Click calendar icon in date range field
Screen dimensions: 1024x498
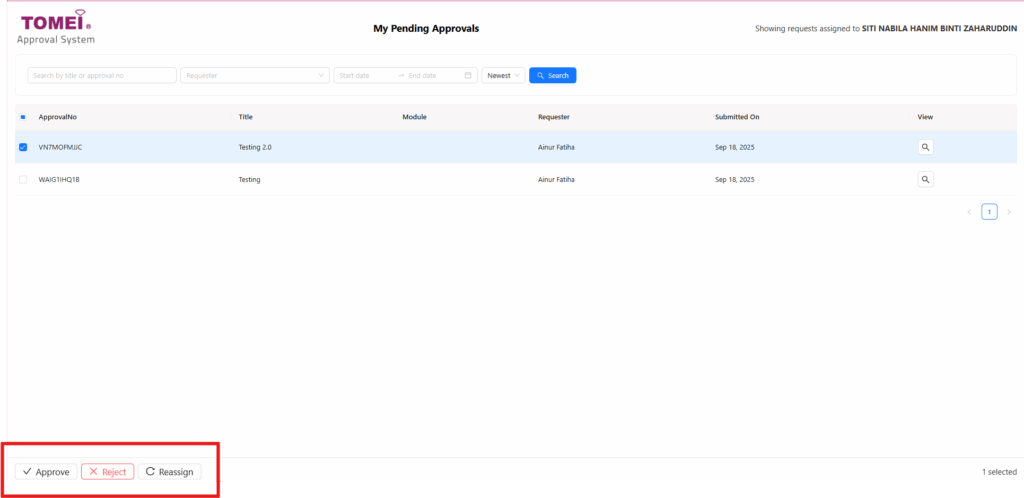click(x=468, y=75)
